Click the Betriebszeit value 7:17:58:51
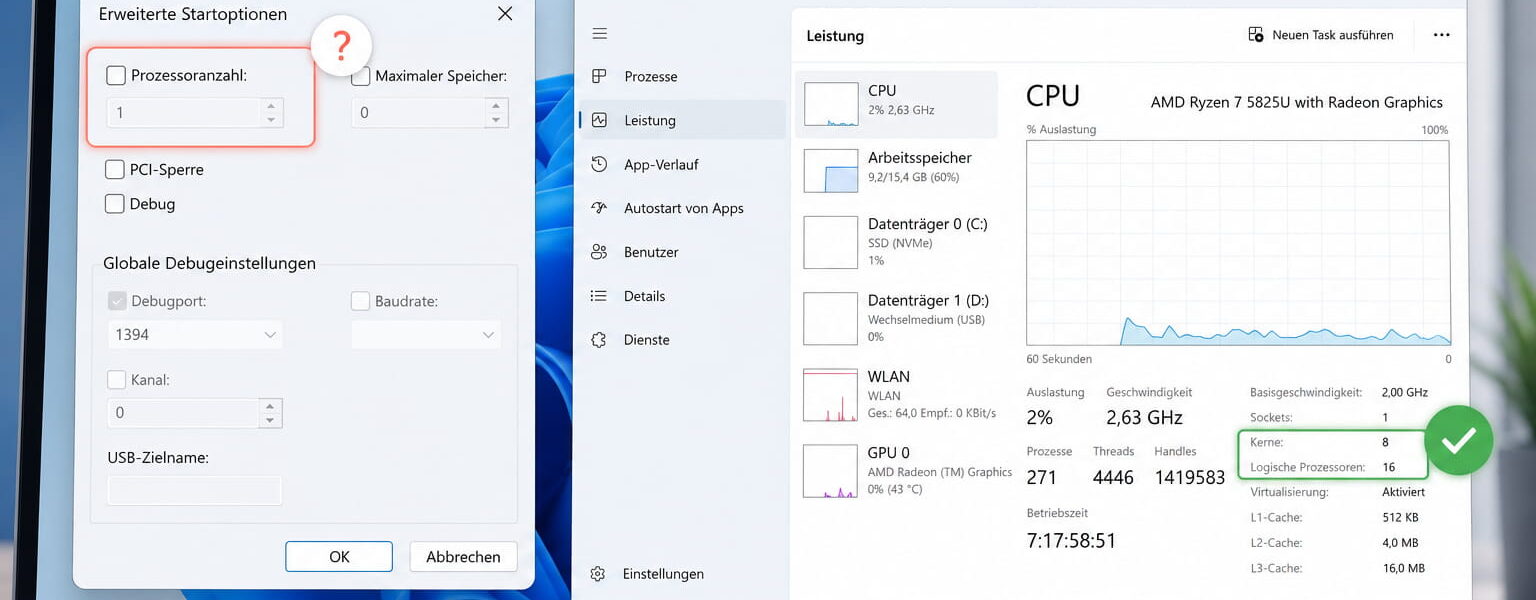The height and width of the screenshot is (600, 1536). click(1071, 541)
